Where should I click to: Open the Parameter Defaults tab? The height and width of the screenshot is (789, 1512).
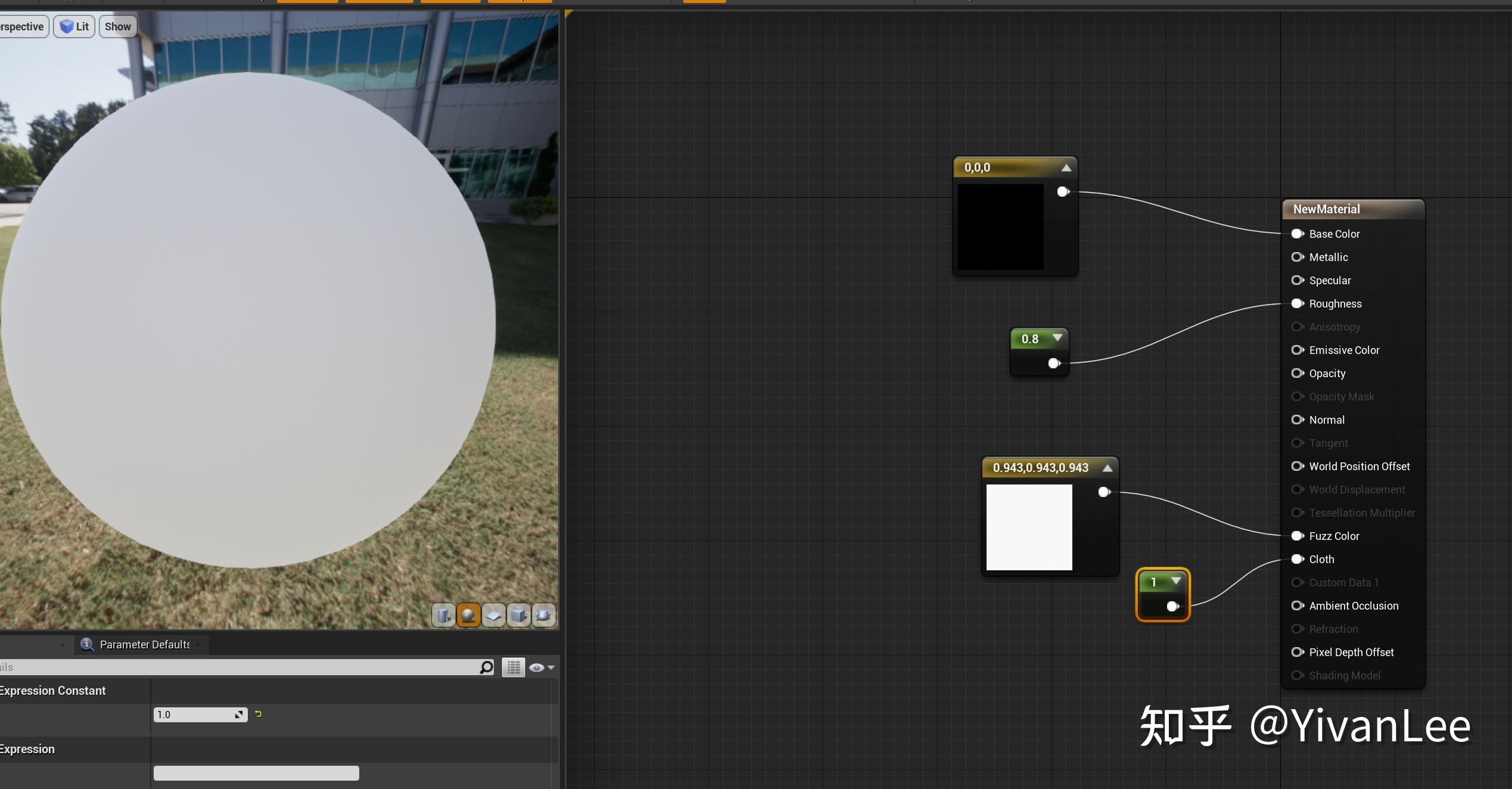coord(144,644)
